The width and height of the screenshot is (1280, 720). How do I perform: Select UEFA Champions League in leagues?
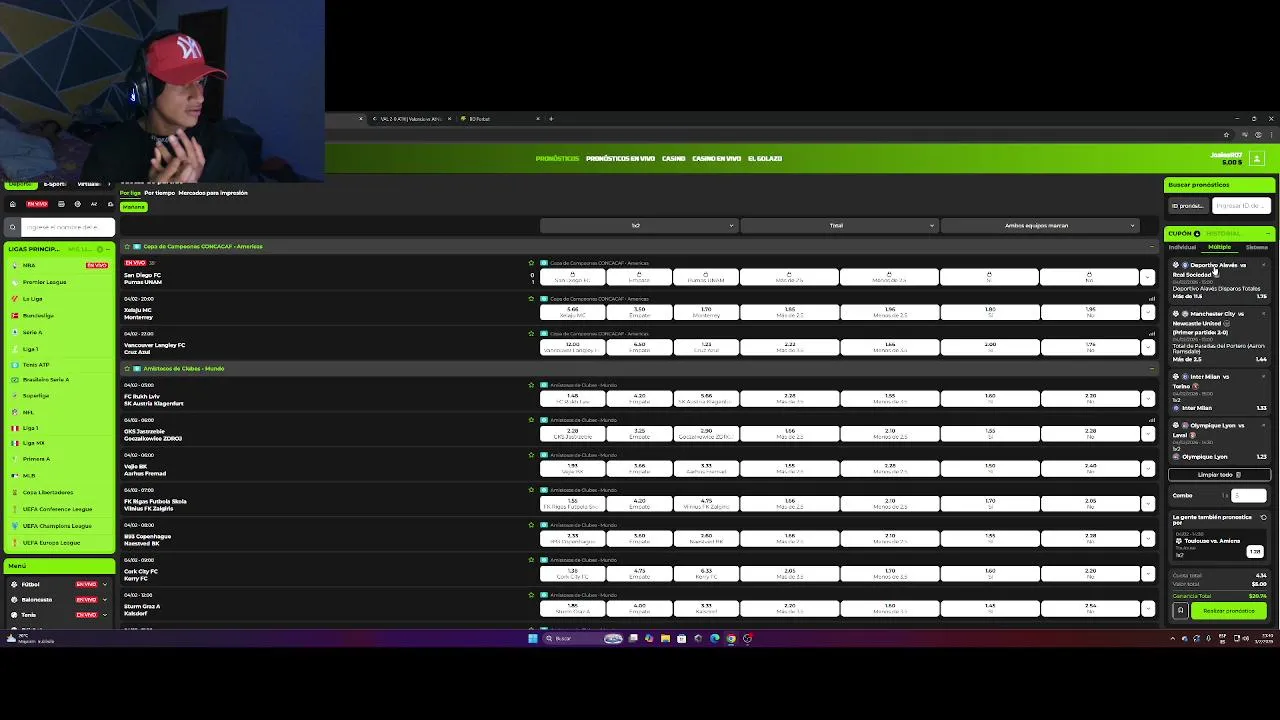[x=59, y=525]
